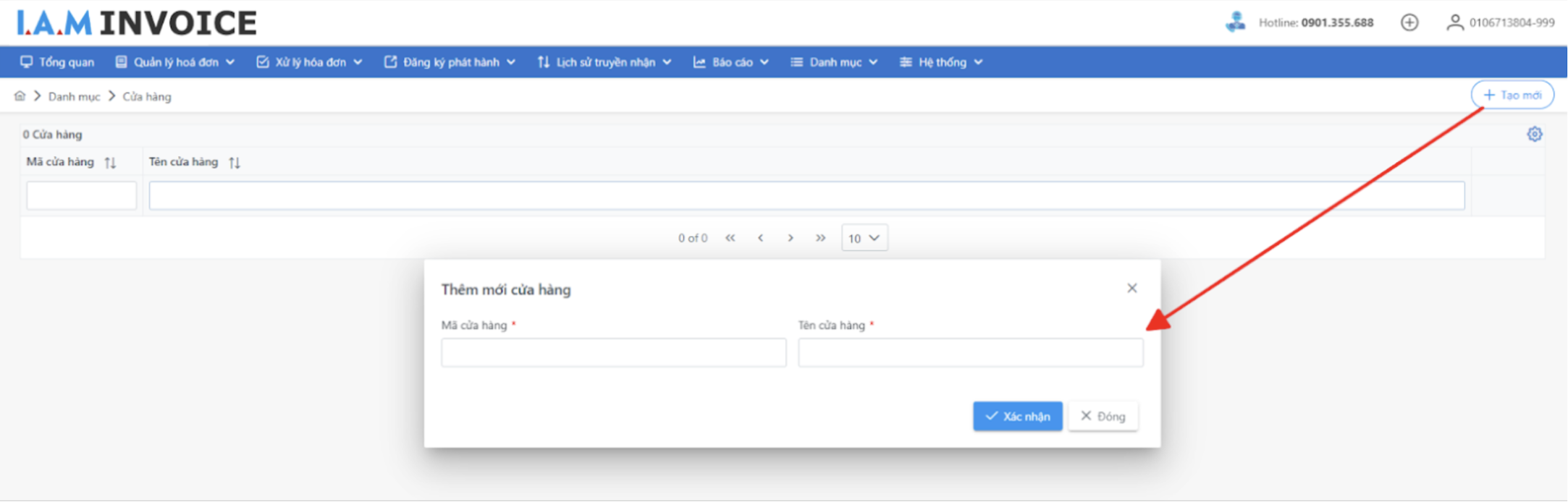
Task: Open the rows per page dropdown
Action: (x=864, y=238)
